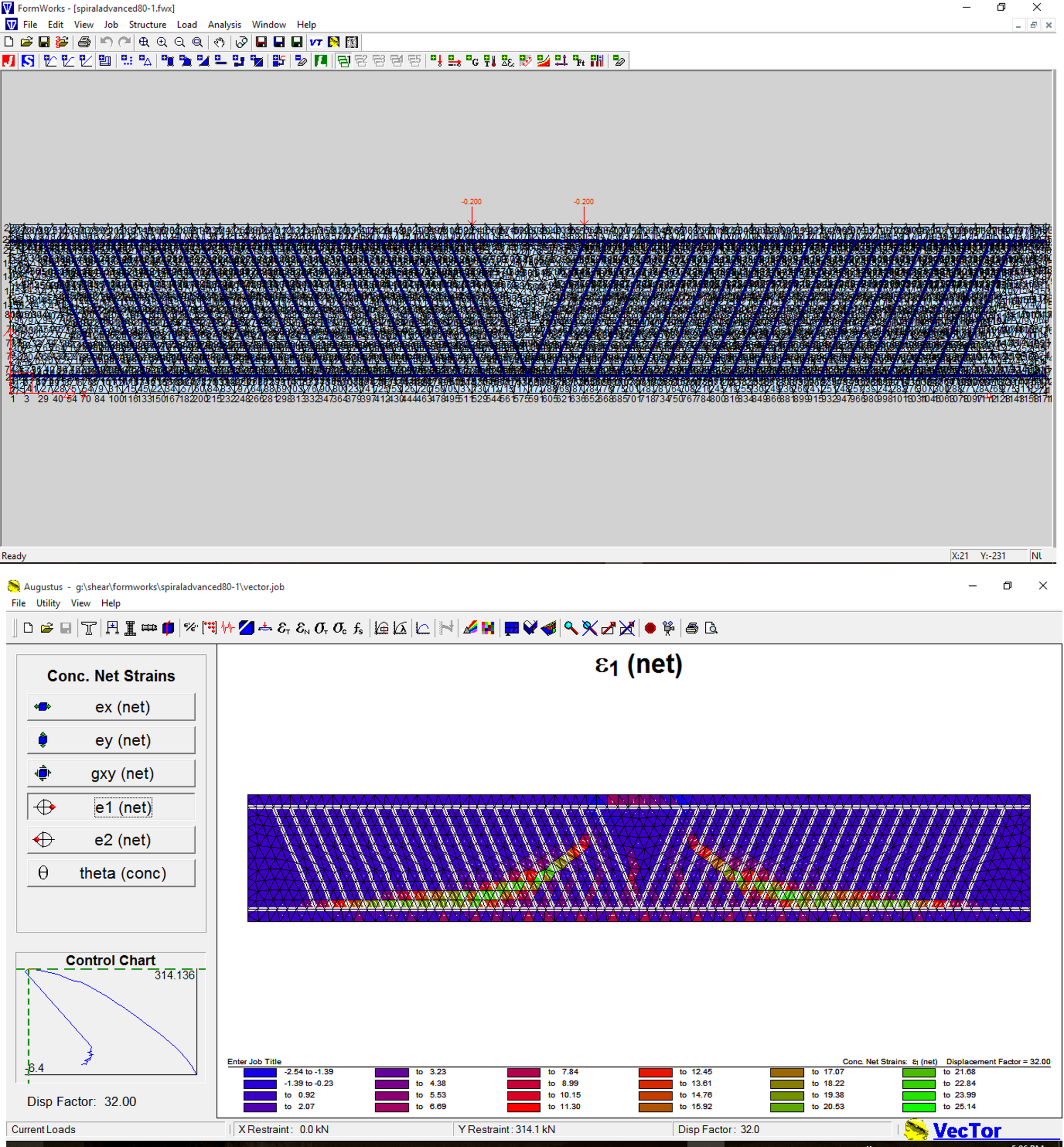
Task: Click the VecTor link at bottom right
Action: [967, 1130]
